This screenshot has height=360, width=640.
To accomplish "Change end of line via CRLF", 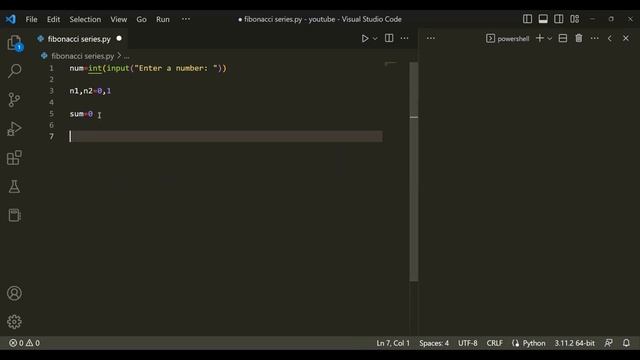I will (x=494, y=343).
